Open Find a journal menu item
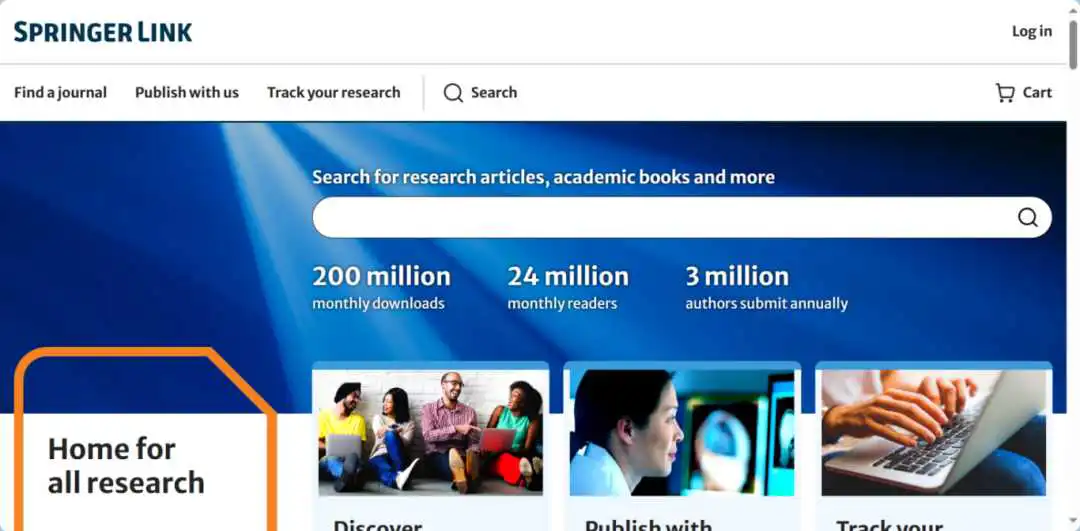Screen dimensions: 1080x531 61,92
